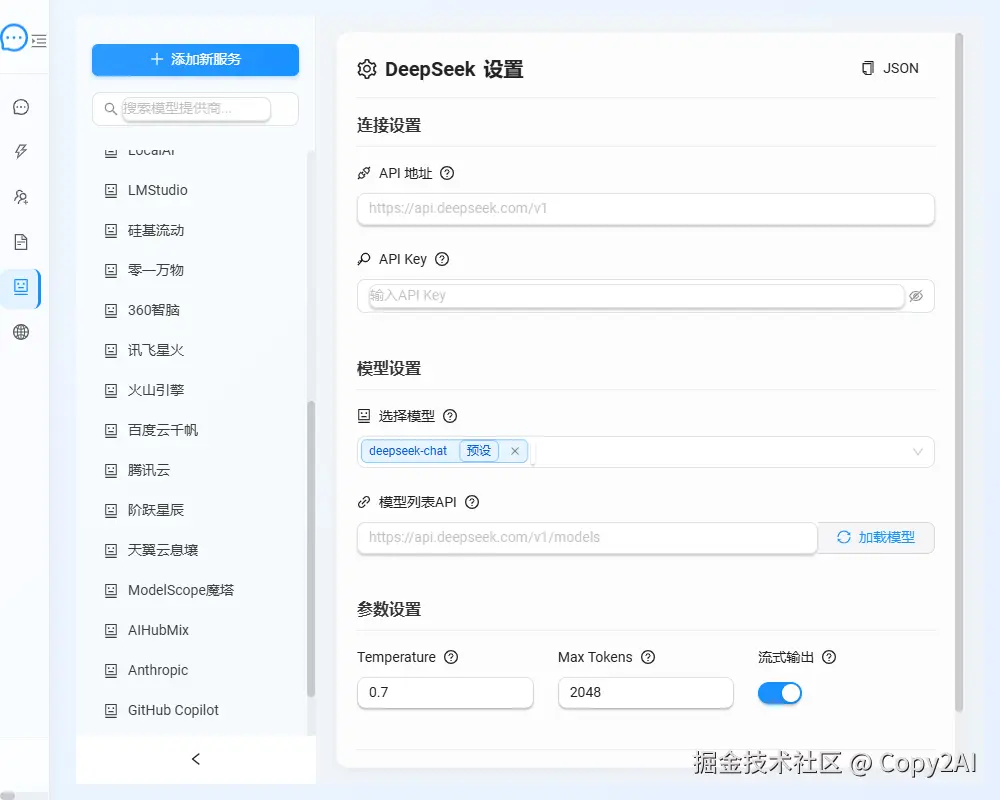Focus the Max Tokens field showing 2048
Viewport: 1000px width, 800px height.
pos(645,693)
